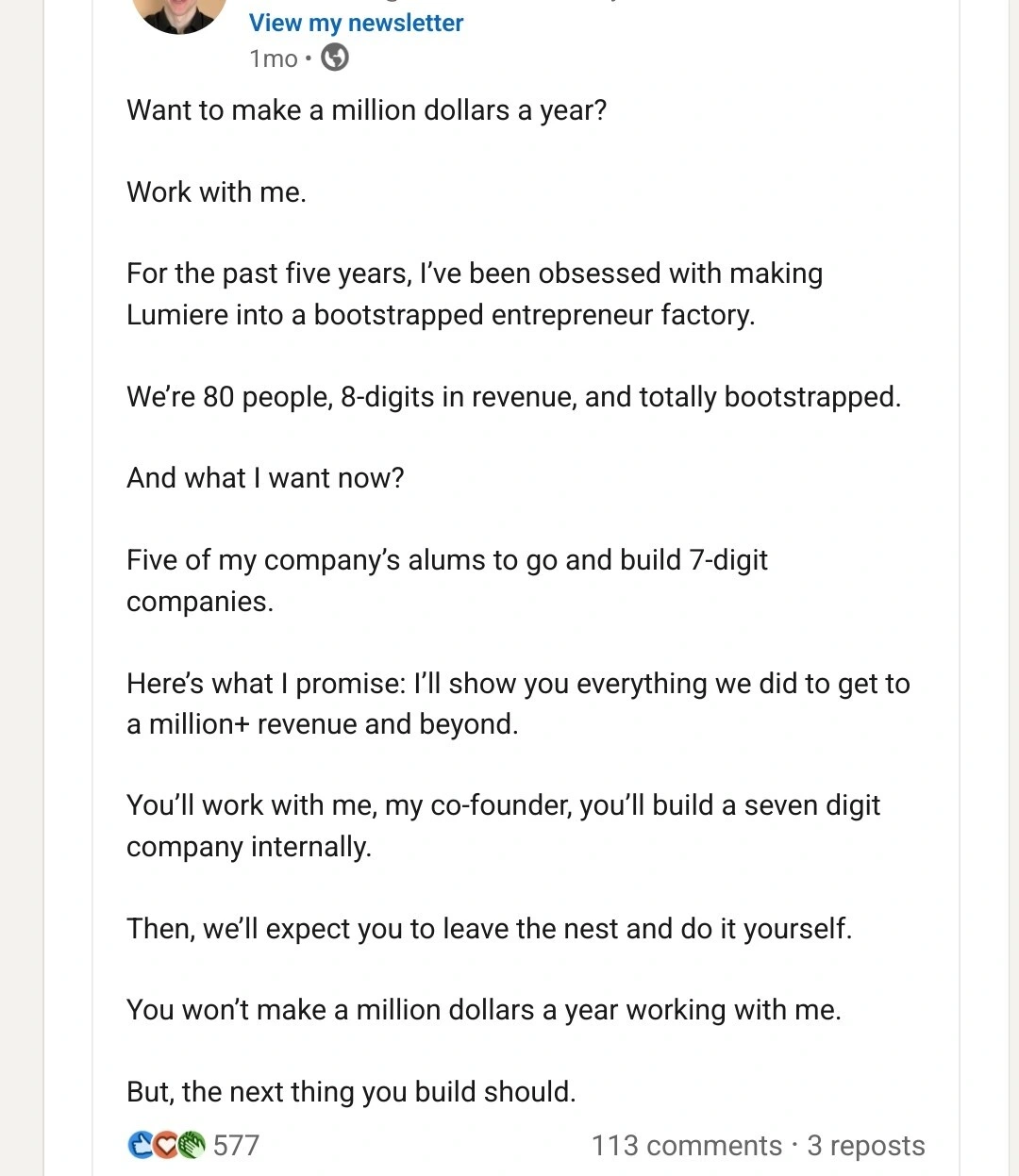
Task: Click the 'leave the nest' sentence
Action: [x=489, y=929]
